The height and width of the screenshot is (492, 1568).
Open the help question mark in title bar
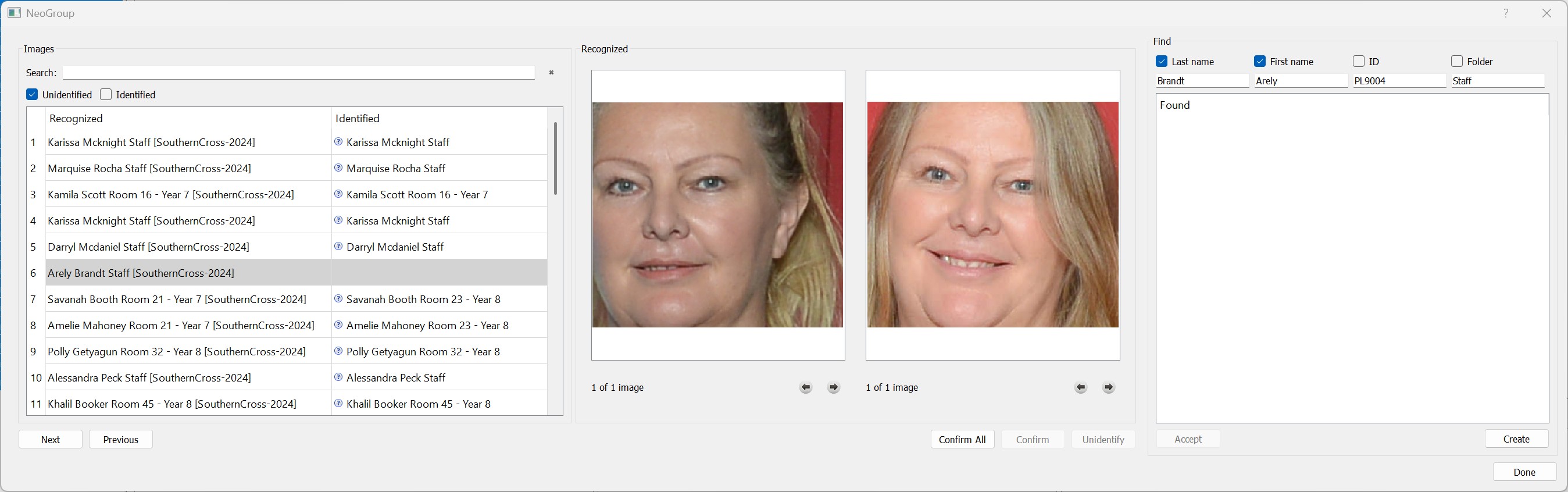(x=1506, y=13)
